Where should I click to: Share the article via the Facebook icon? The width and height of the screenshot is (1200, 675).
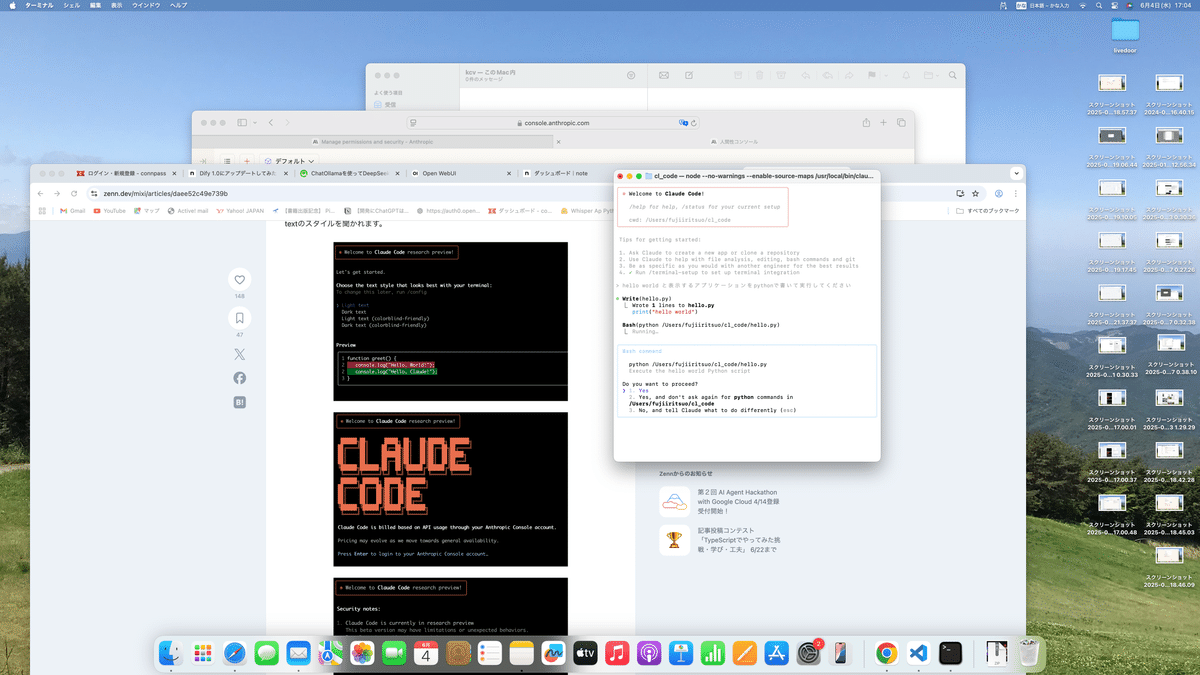[x=239, y=377]
